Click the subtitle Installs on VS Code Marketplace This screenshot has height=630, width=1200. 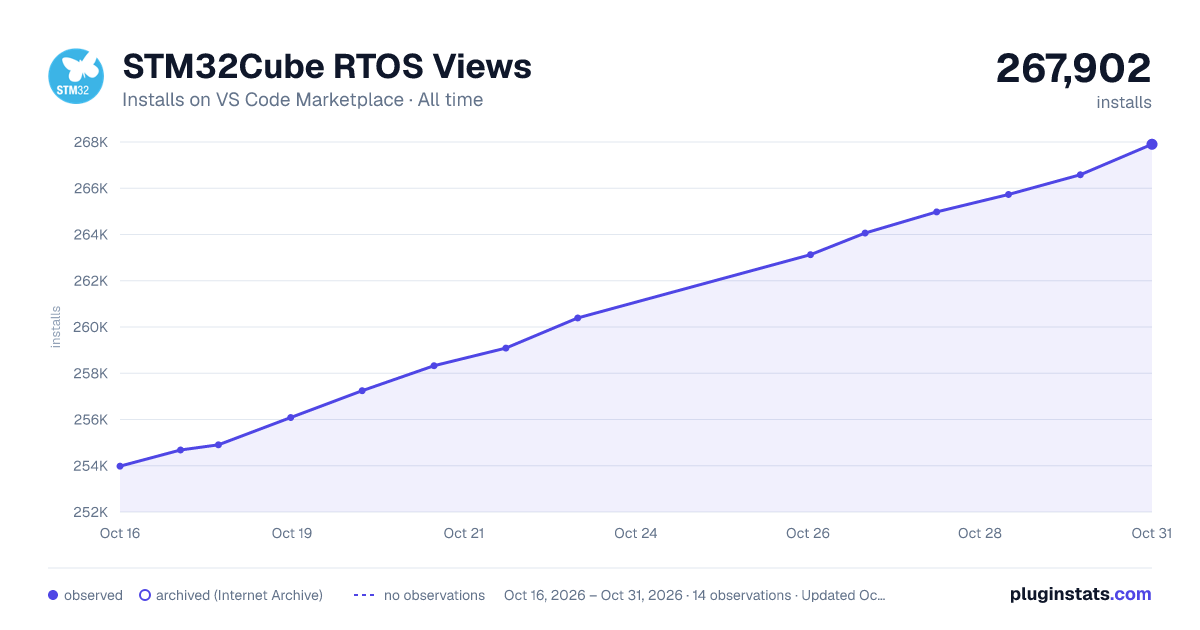click(262, 100)
